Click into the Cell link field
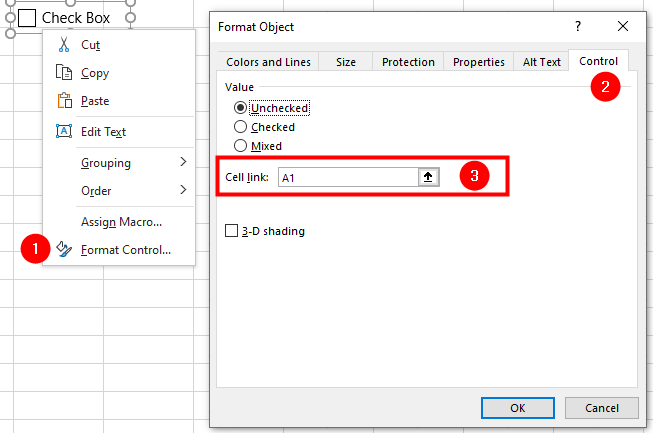653x433 pixels. (348, 177)
